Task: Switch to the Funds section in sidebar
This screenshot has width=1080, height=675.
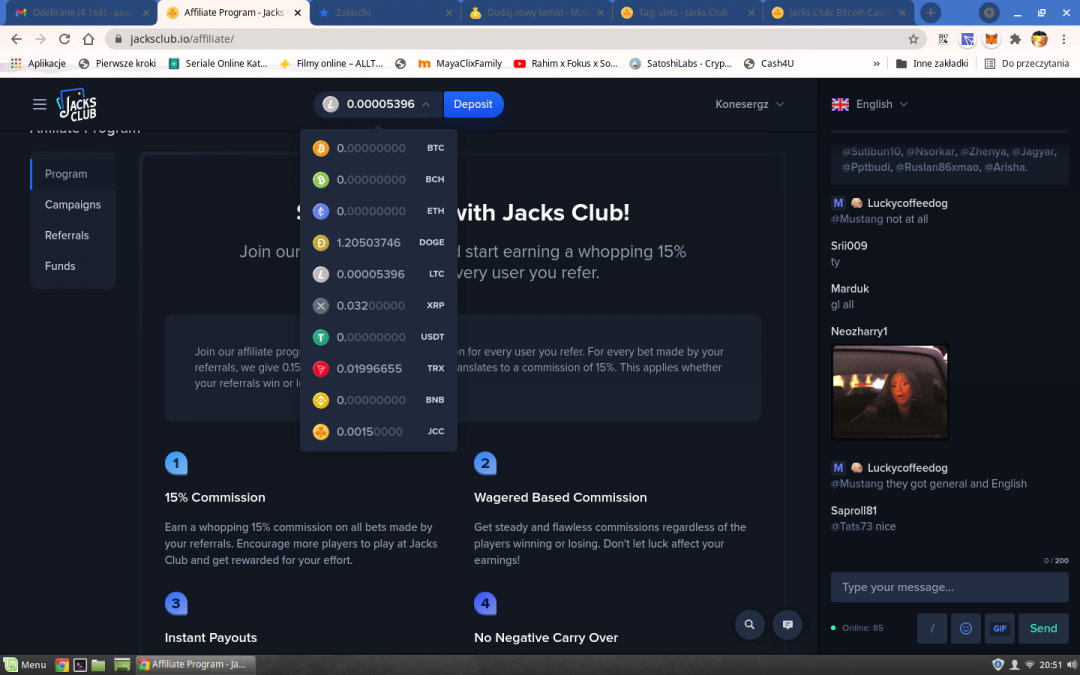Action: [60, 266]
